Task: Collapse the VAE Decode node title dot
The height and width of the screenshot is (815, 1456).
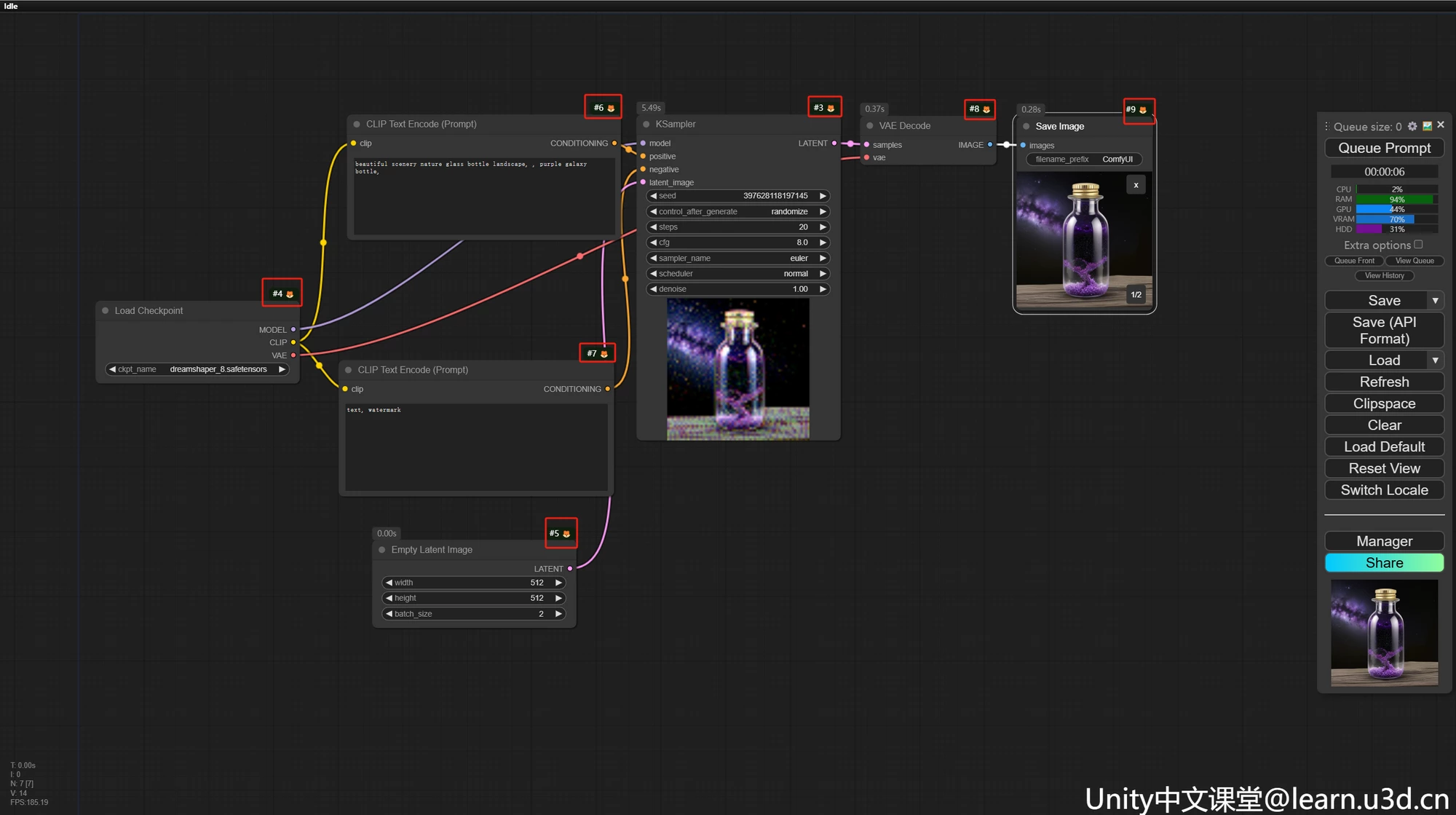Action: (x=869, y=126)
